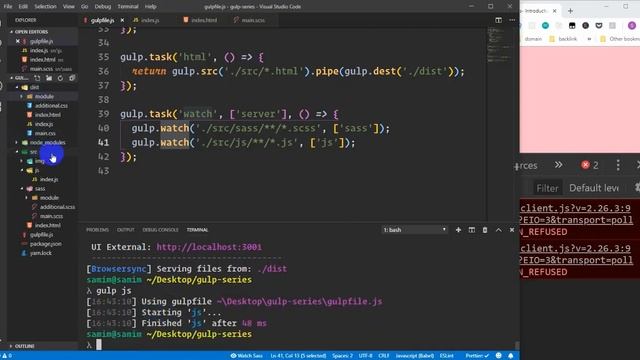
Task: Close the gulpfile.js editor tab
Action: (x=122, y=20)
